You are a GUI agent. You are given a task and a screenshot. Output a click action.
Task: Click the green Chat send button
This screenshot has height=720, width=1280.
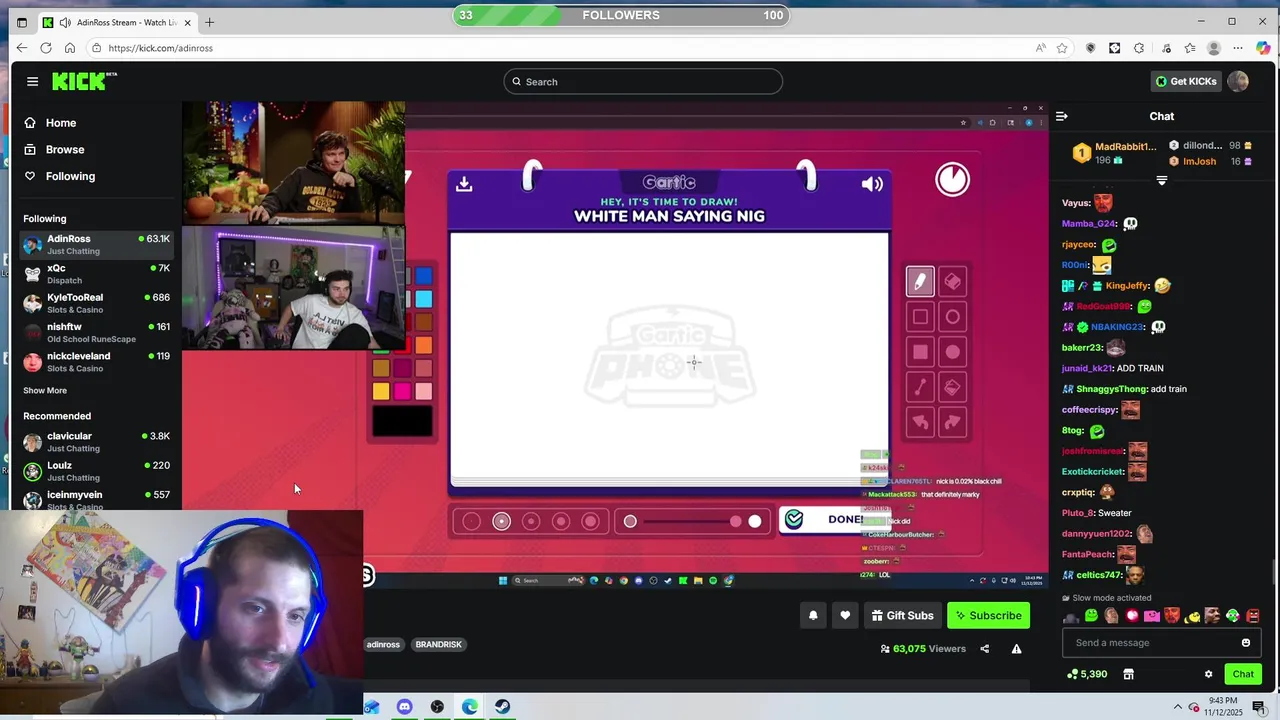1243,674
